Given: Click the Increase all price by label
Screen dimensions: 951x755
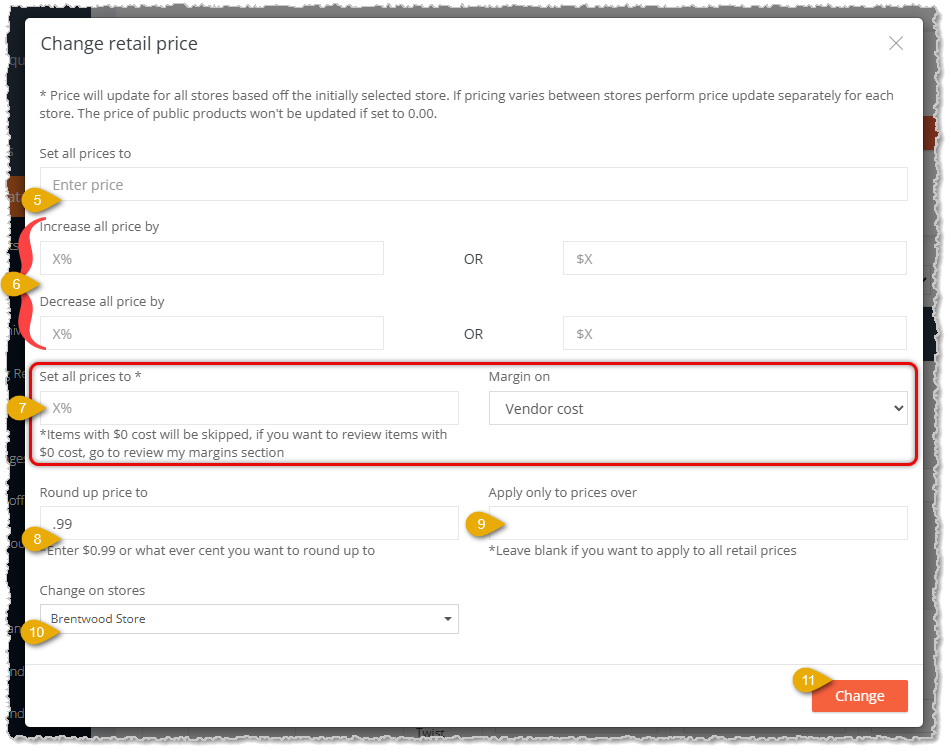Looking at the screenshot, I should (99, 227).
